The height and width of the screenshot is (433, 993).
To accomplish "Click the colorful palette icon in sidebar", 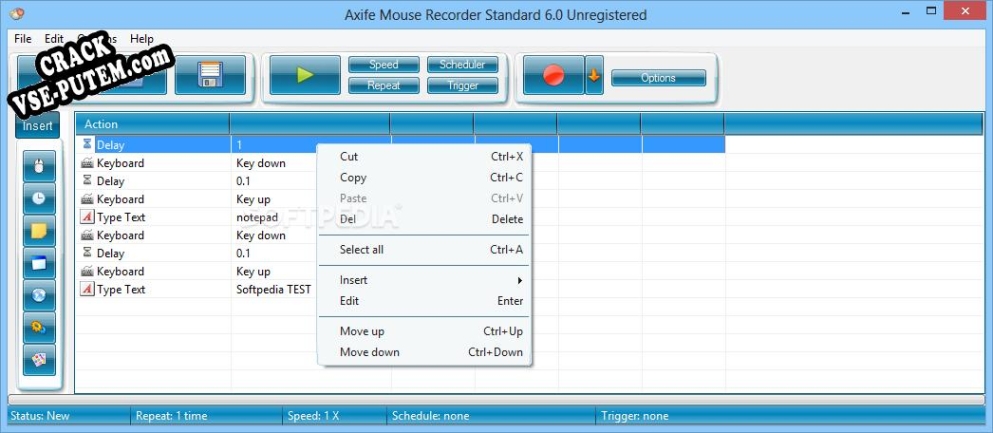I will point(39,360).
